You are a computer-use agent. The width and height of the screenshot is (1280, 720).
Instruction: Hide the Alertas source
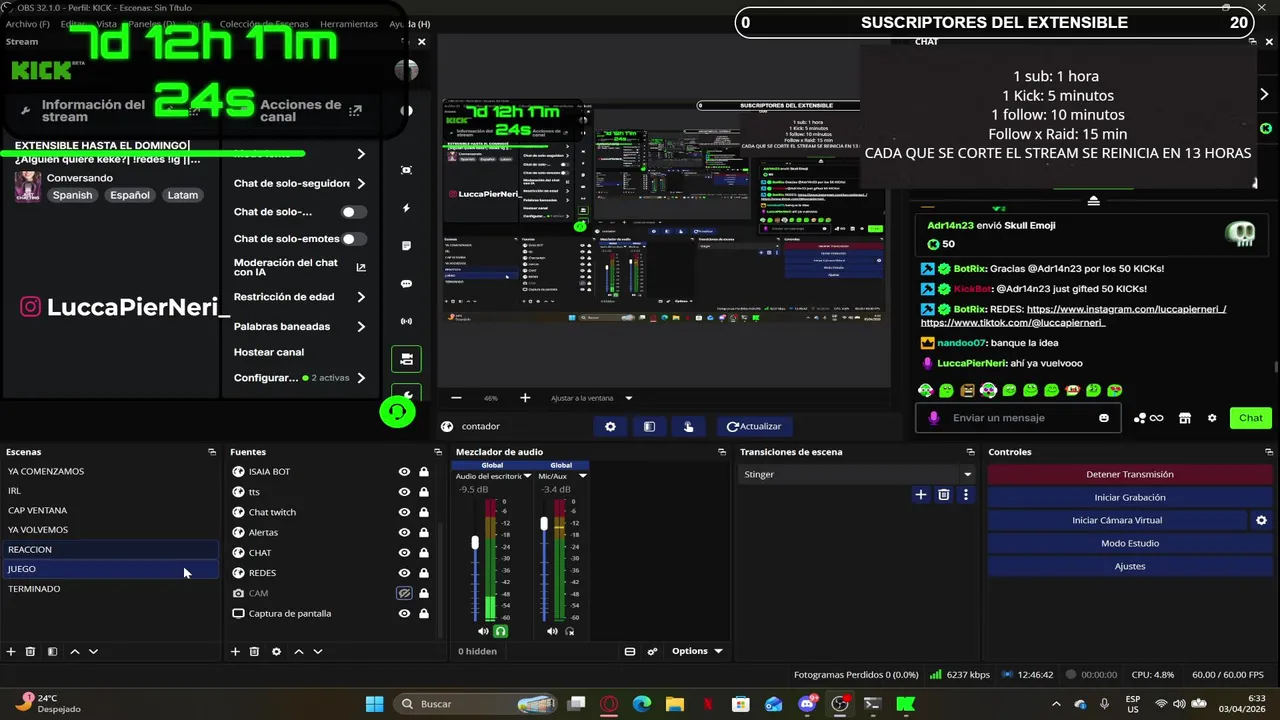point(404,532)
